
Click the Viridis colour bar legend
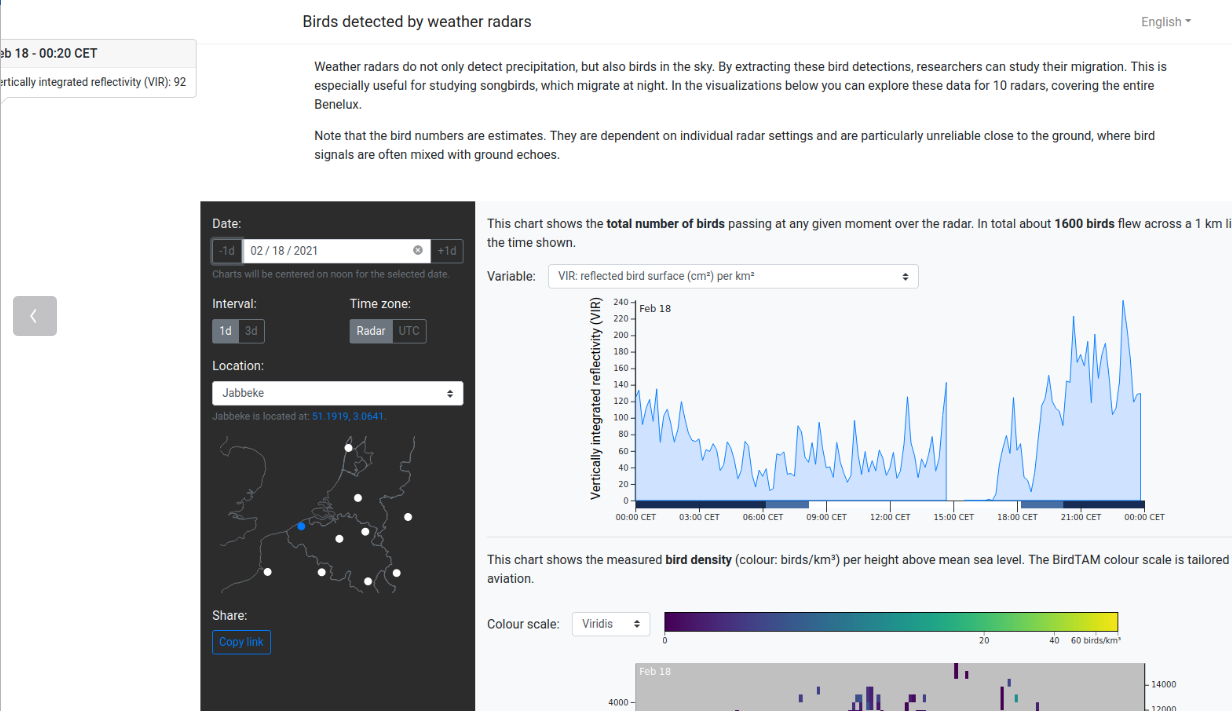click(891, 622)
